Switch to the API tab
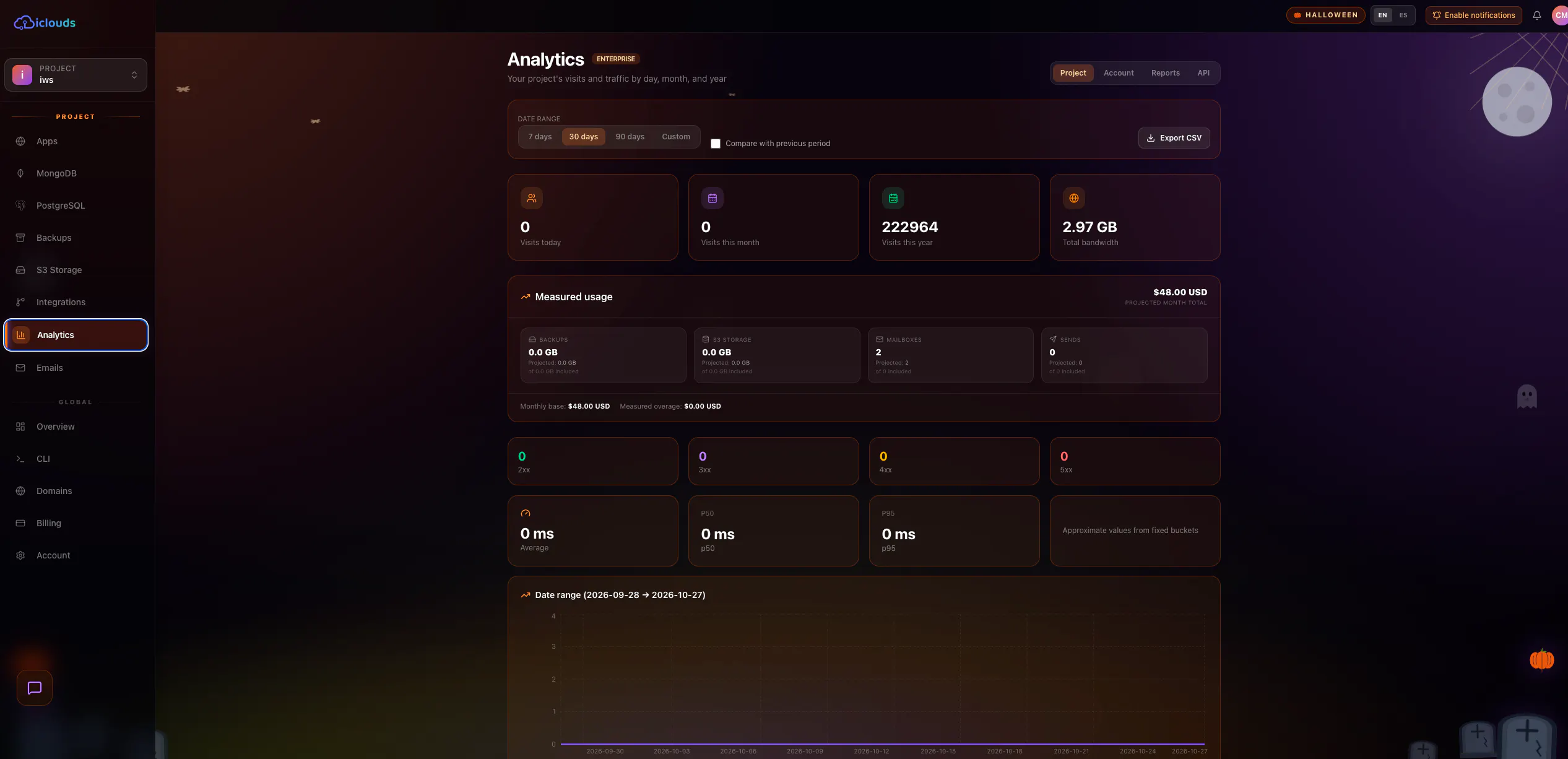1568x759 pixels. [x=1203, y=73]
